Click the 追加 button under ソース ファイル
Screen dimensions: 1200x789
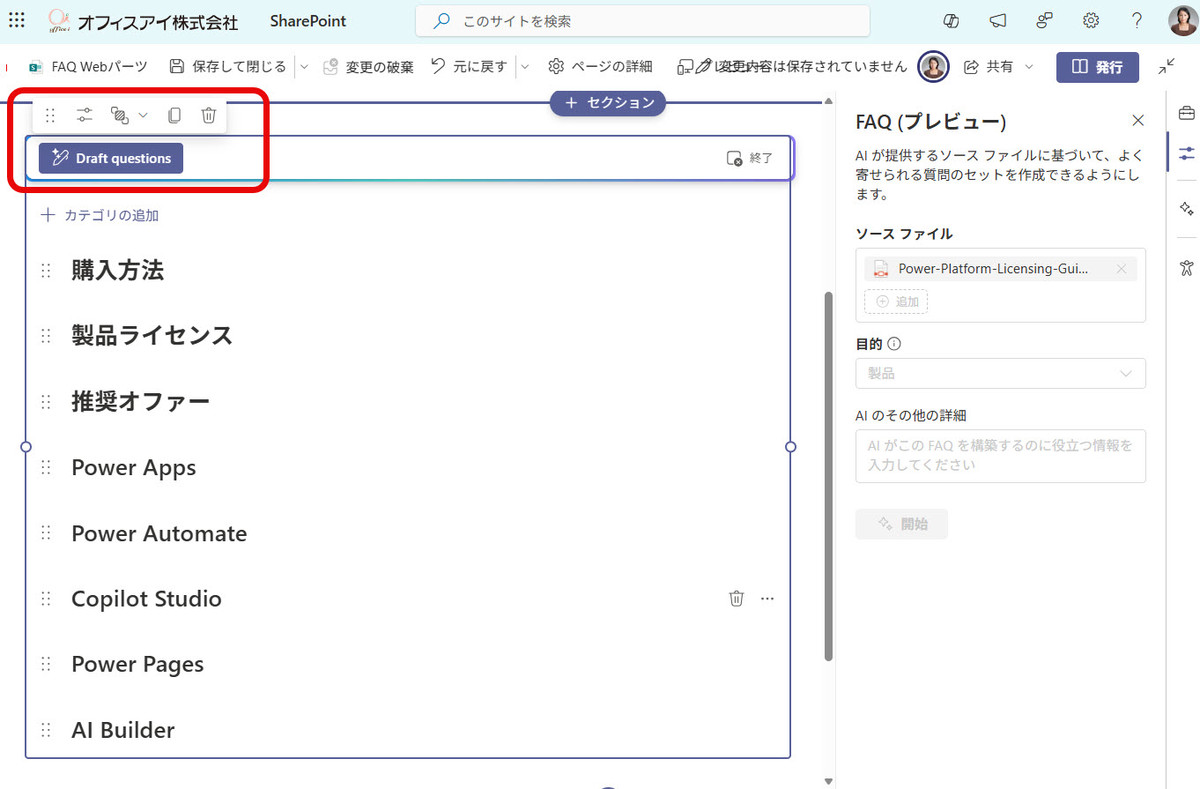tap(896, 301)
